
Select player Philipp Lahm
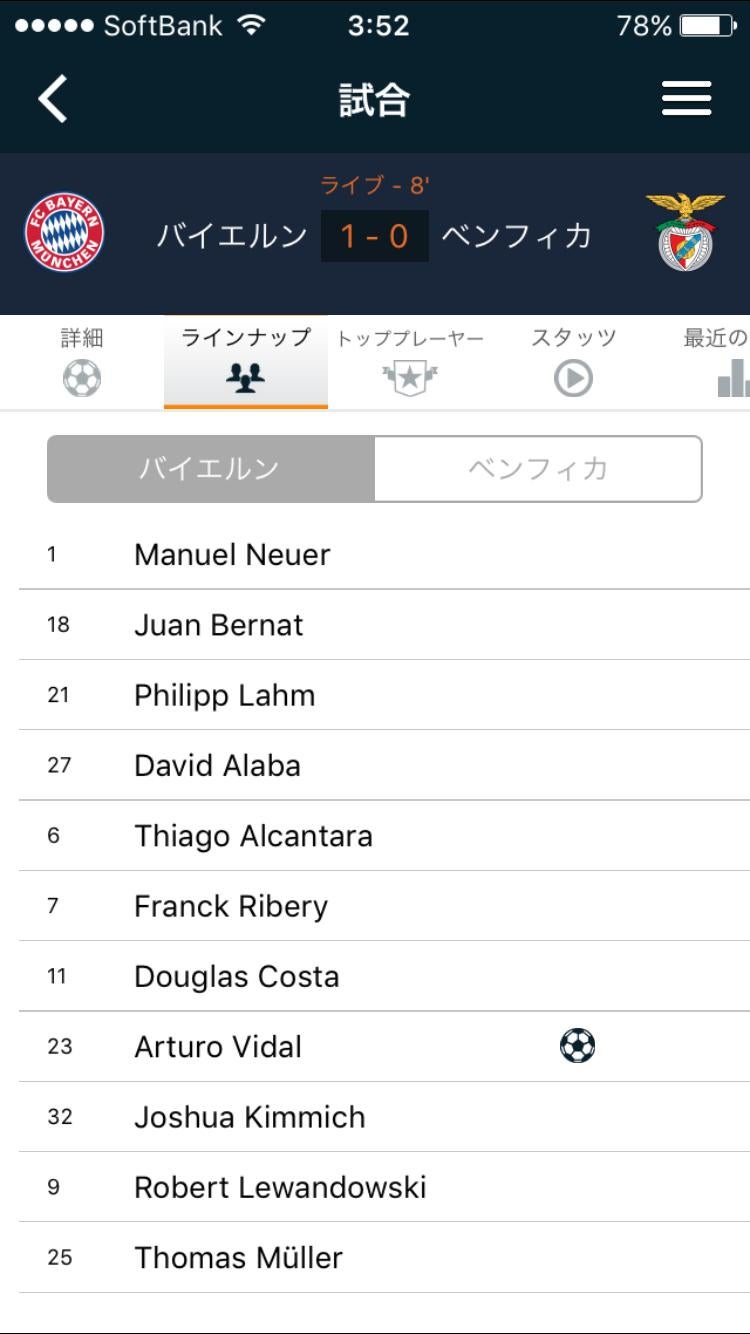[224, 695]
